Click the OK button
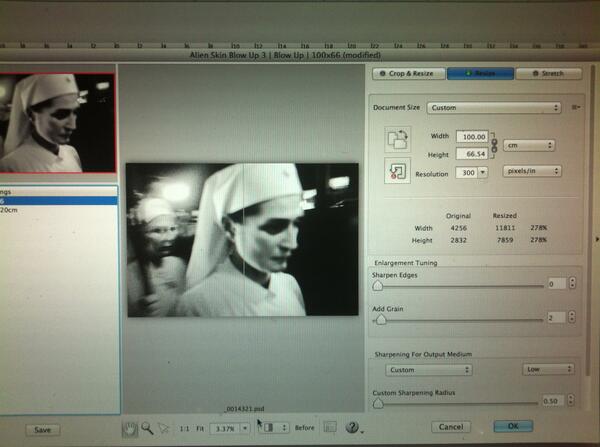Viewport: 600px width, 447px height. 513,426
